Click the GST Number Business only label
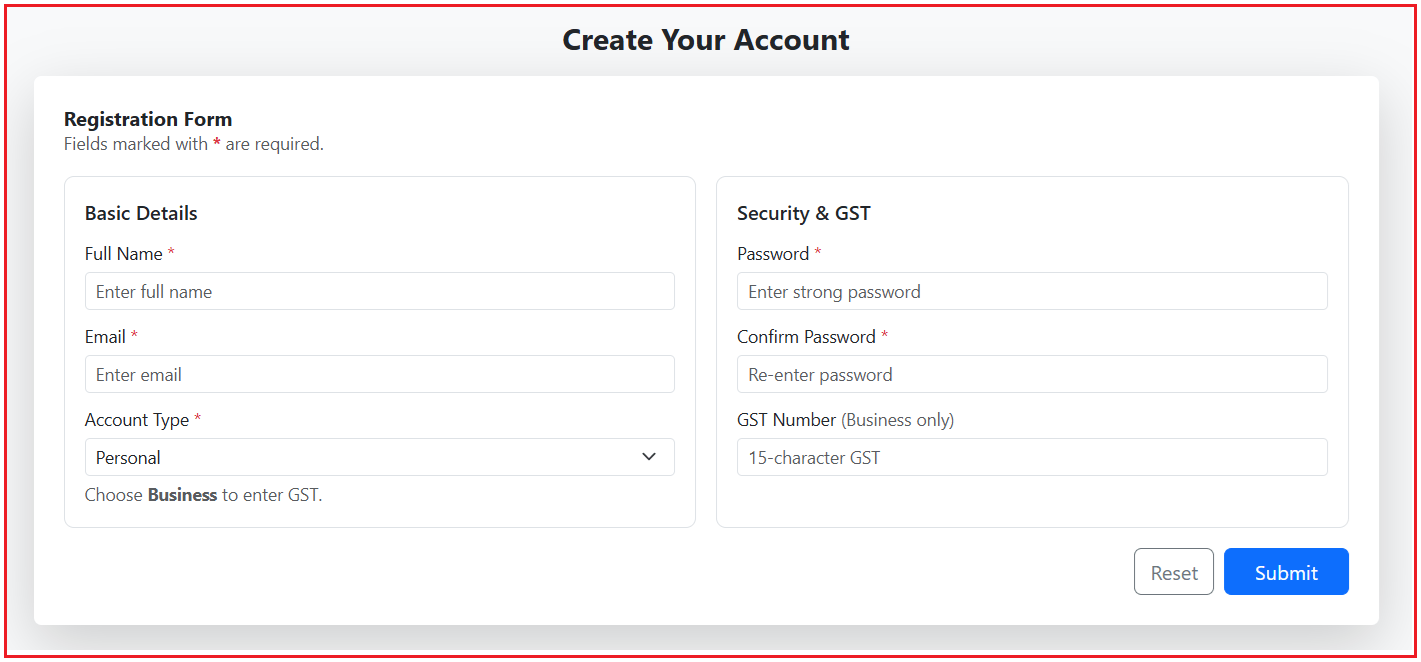 point(845,419)
